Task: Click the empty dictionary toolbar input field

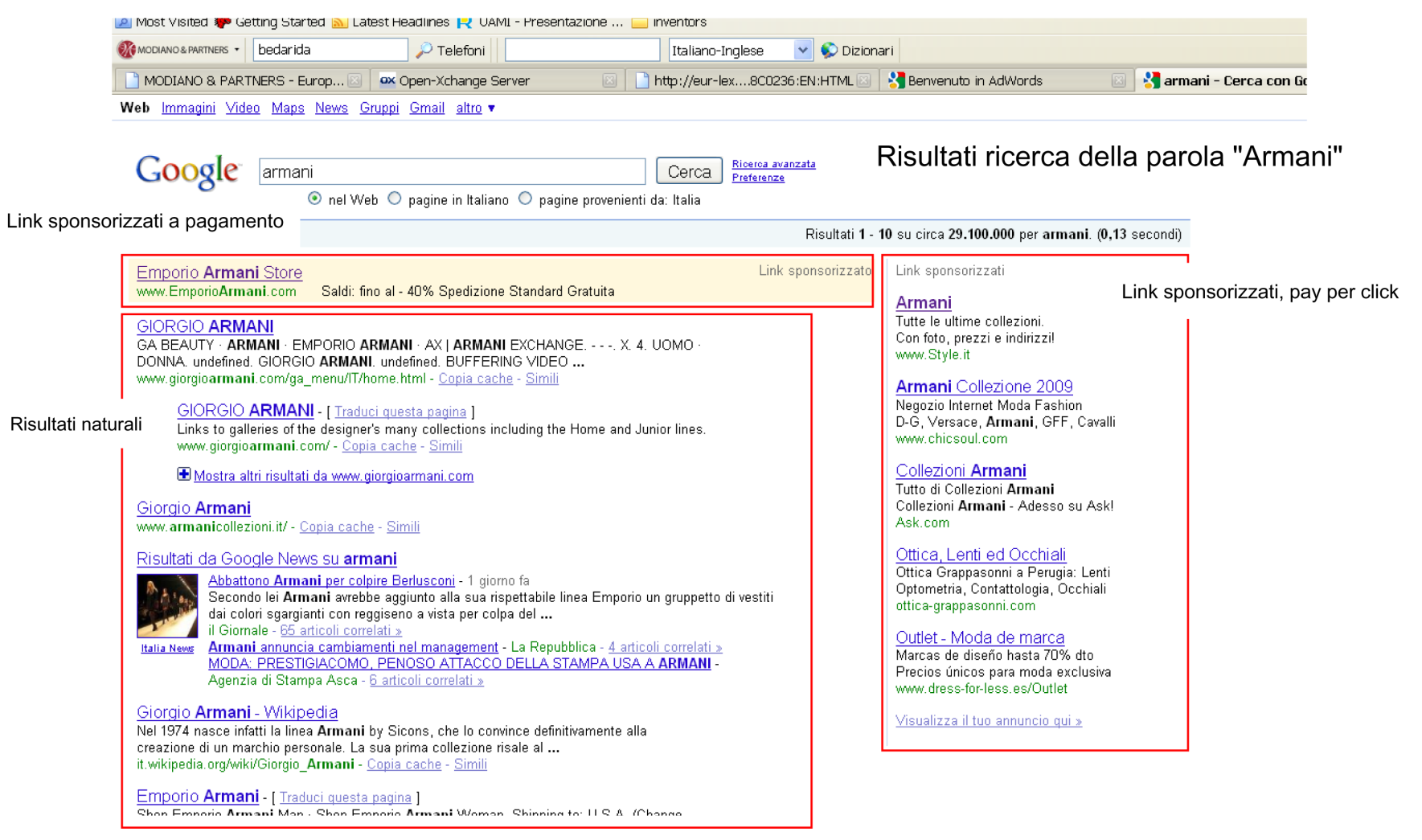Action: [582, 50]
